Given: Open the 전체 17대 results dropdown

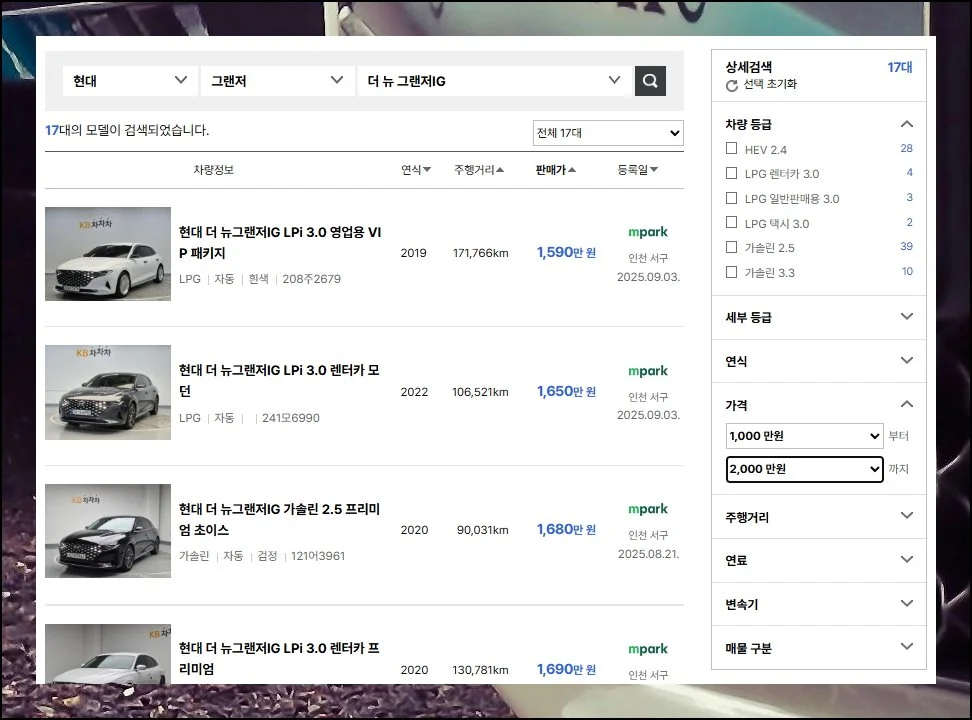Looking at the screenshot, I should click(607, 133).
